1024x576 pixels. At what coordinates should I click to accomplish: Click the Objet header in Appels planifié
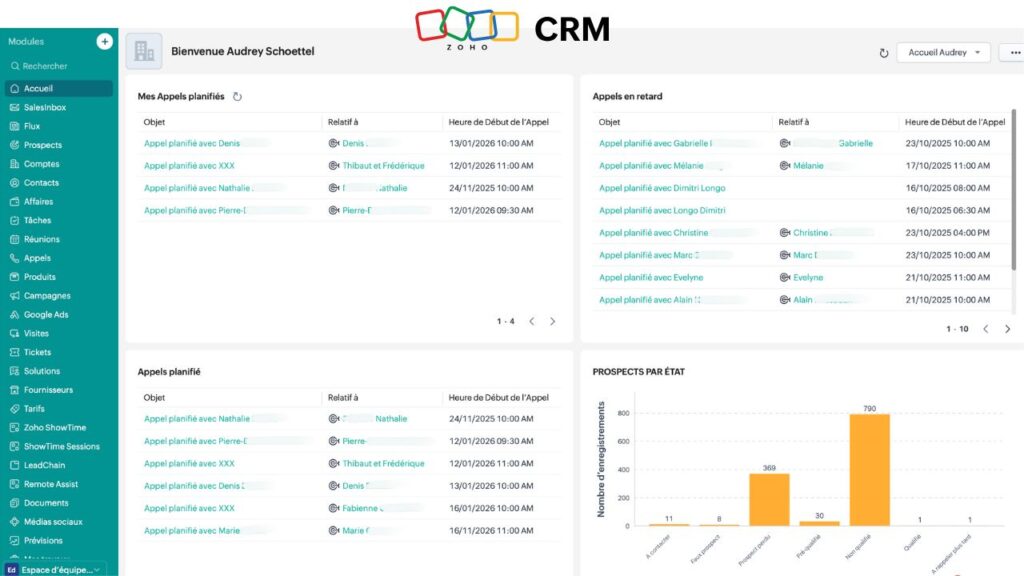(x=154, y=398)
